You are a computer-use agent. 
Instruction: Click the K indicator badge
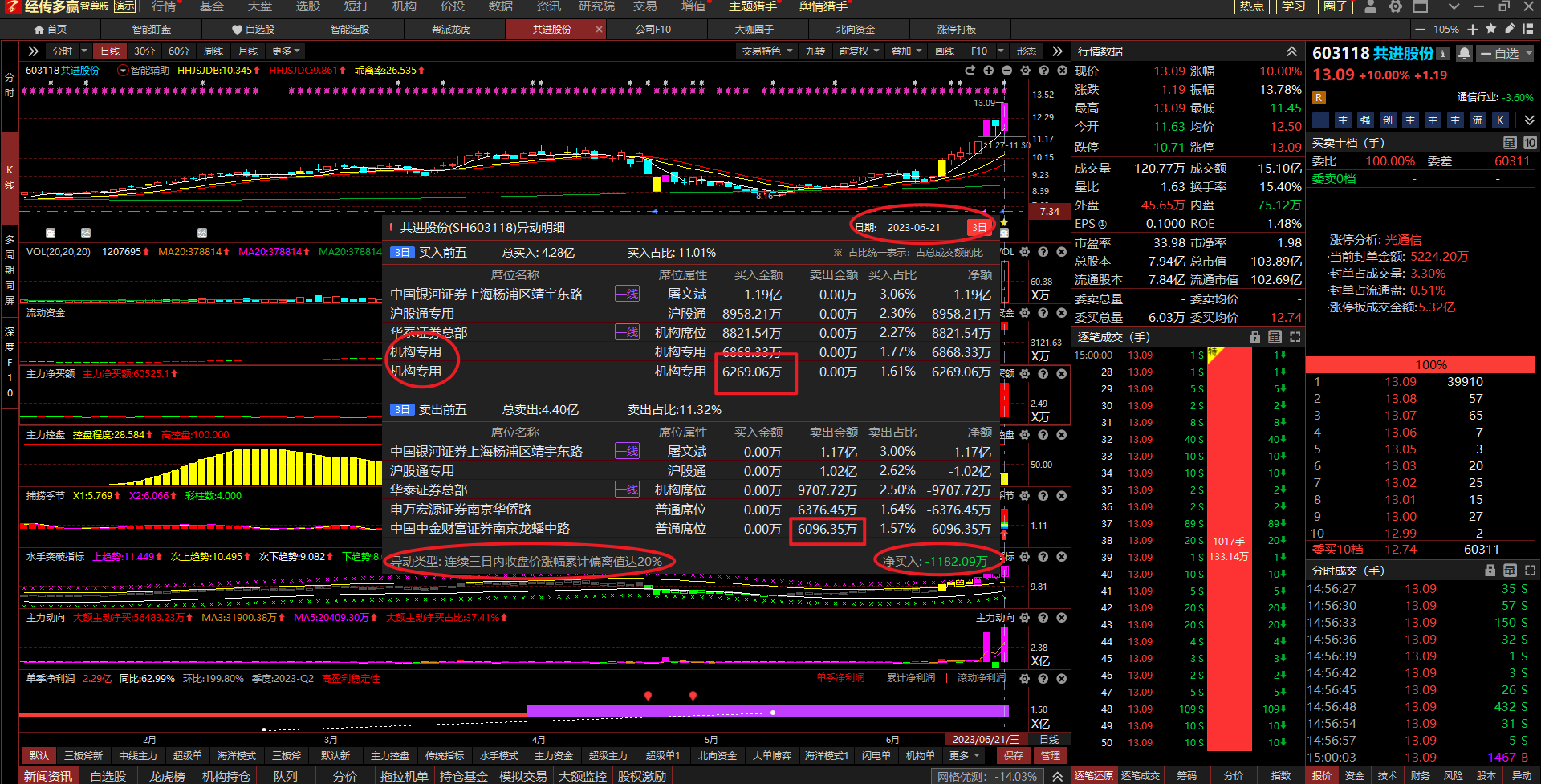pyautogui.click(x=1500, y=120)
